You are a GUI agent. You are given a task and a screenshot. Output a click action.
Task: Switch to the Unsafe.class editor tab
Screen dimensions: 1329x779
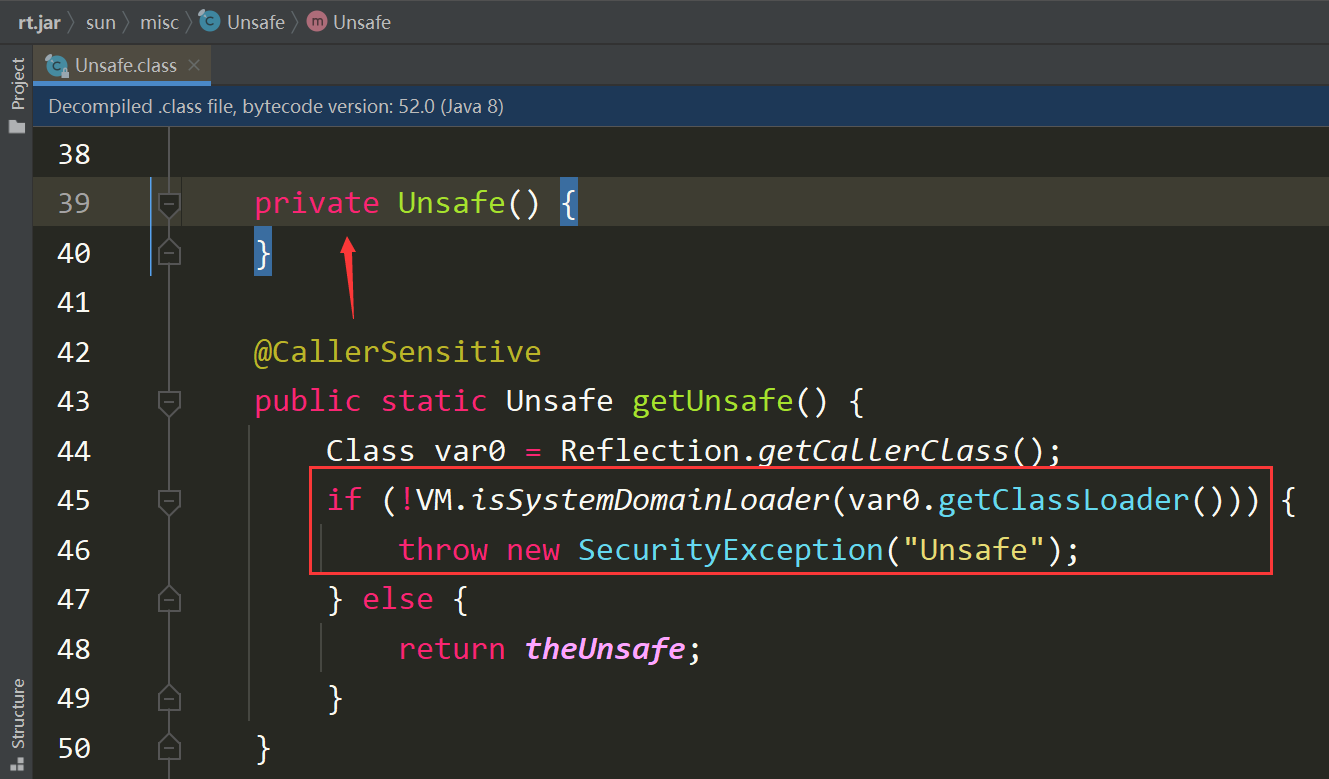pos(123,65)
